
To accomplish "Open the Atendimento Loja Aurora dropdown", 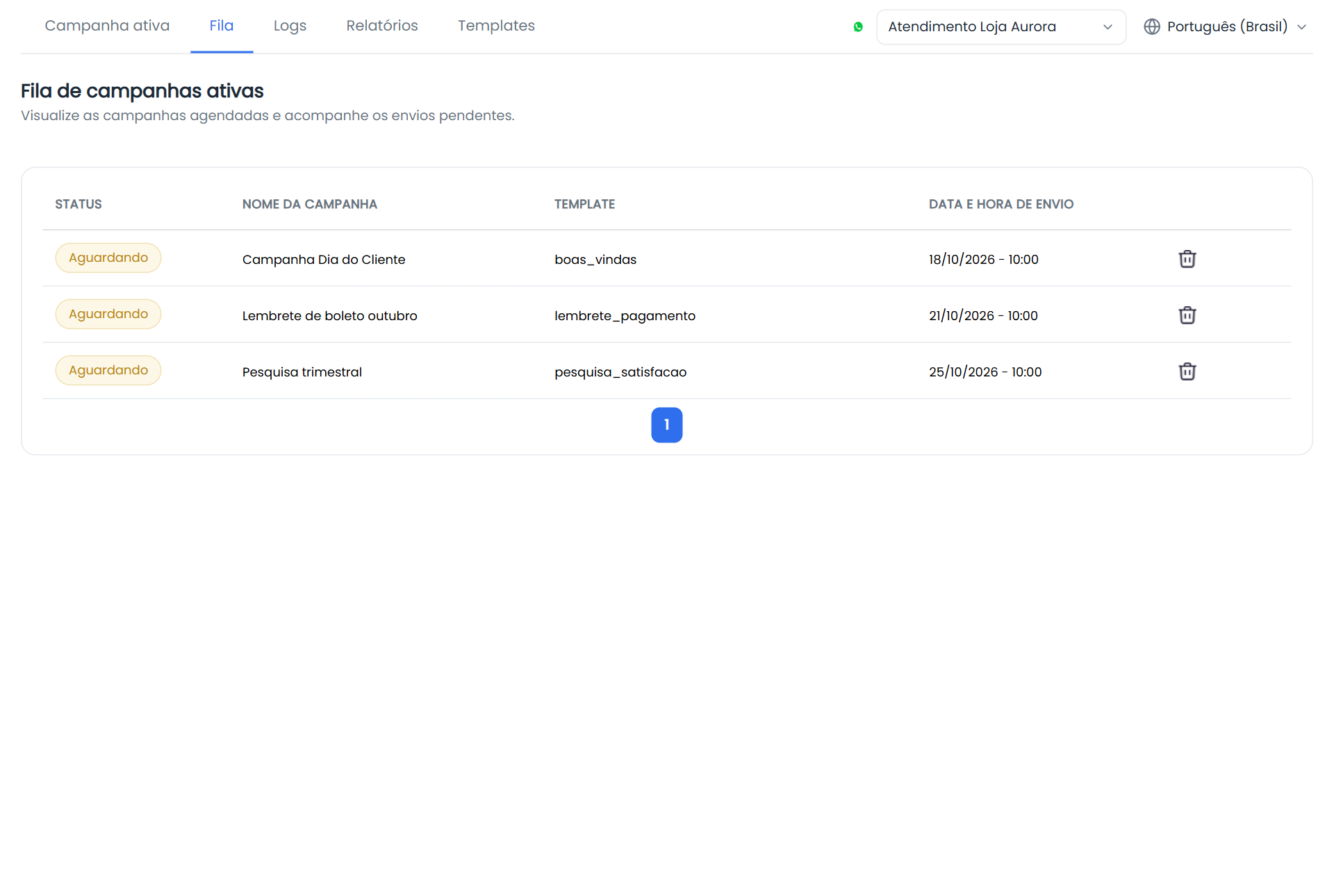I will coord(1000,27).
